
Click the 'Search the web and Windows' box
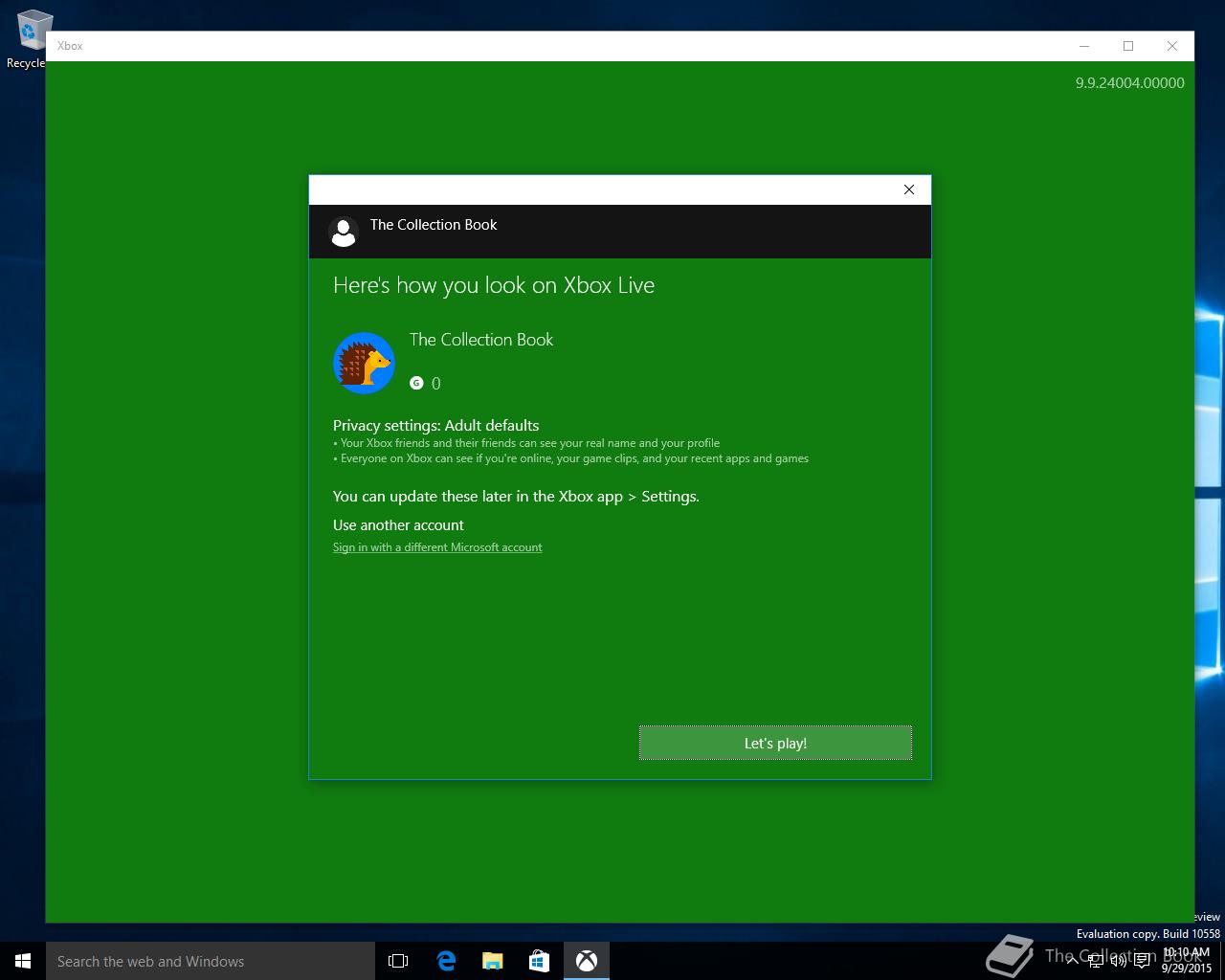(x=211, y=961)
